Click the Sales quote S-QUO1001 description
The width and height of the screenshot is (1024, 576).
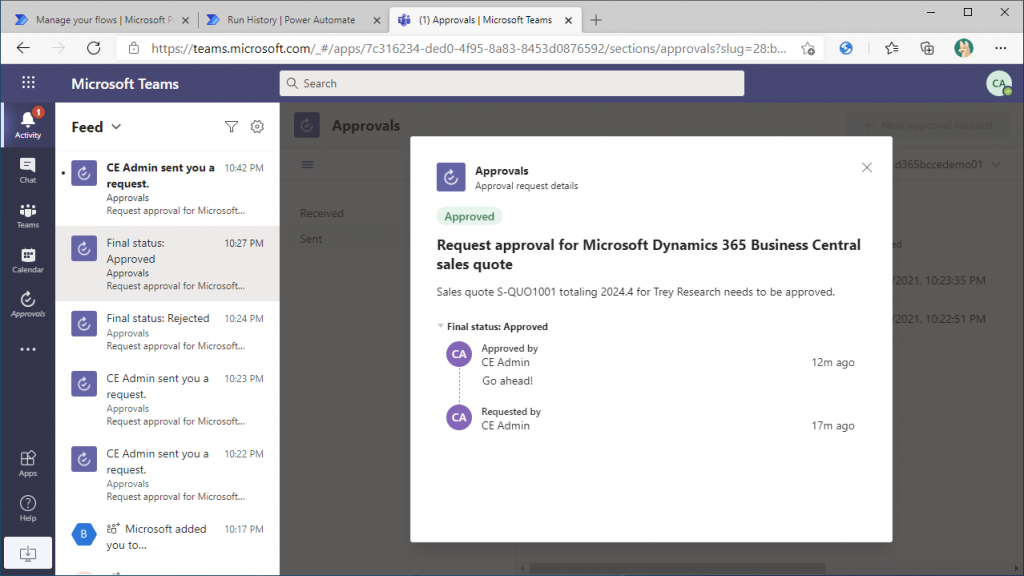coord(635,292)
